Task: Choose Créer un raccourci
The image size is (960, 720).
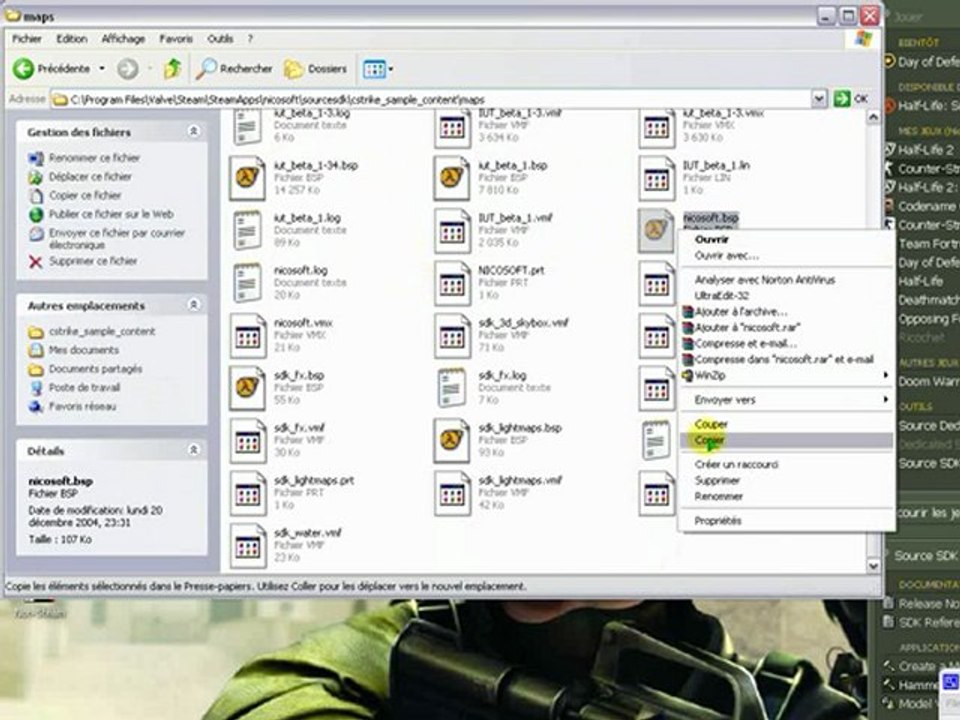Action: pos(786,465)
